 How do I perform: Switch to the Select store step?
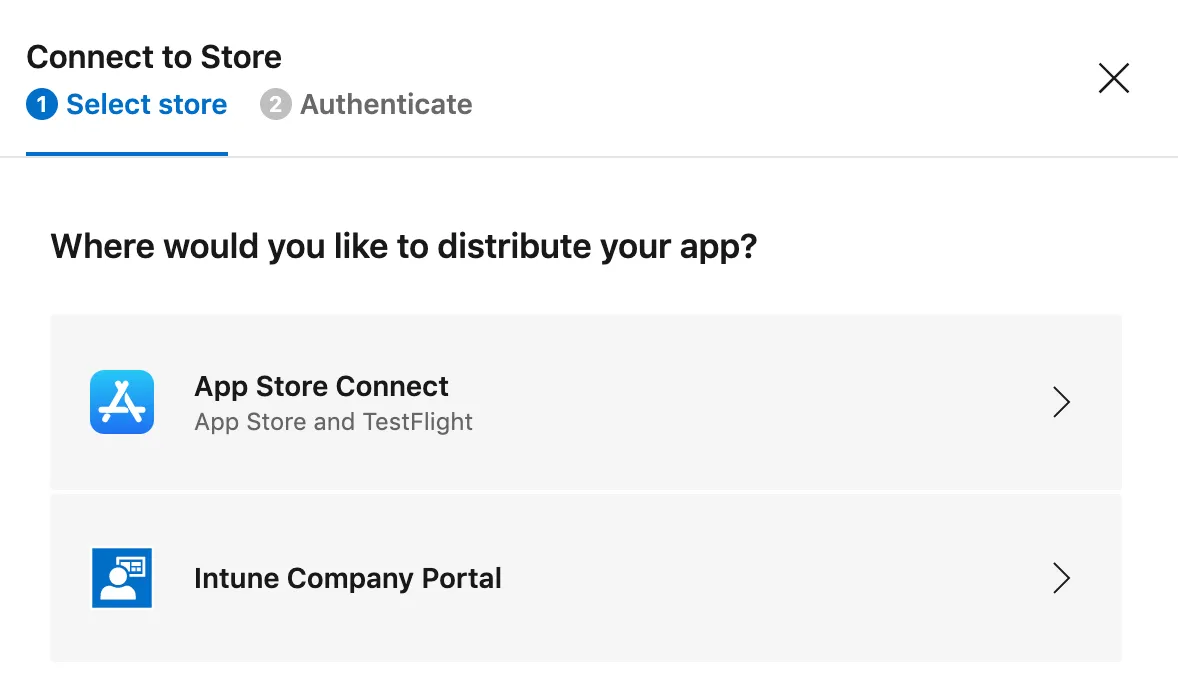tap(146, 104)
